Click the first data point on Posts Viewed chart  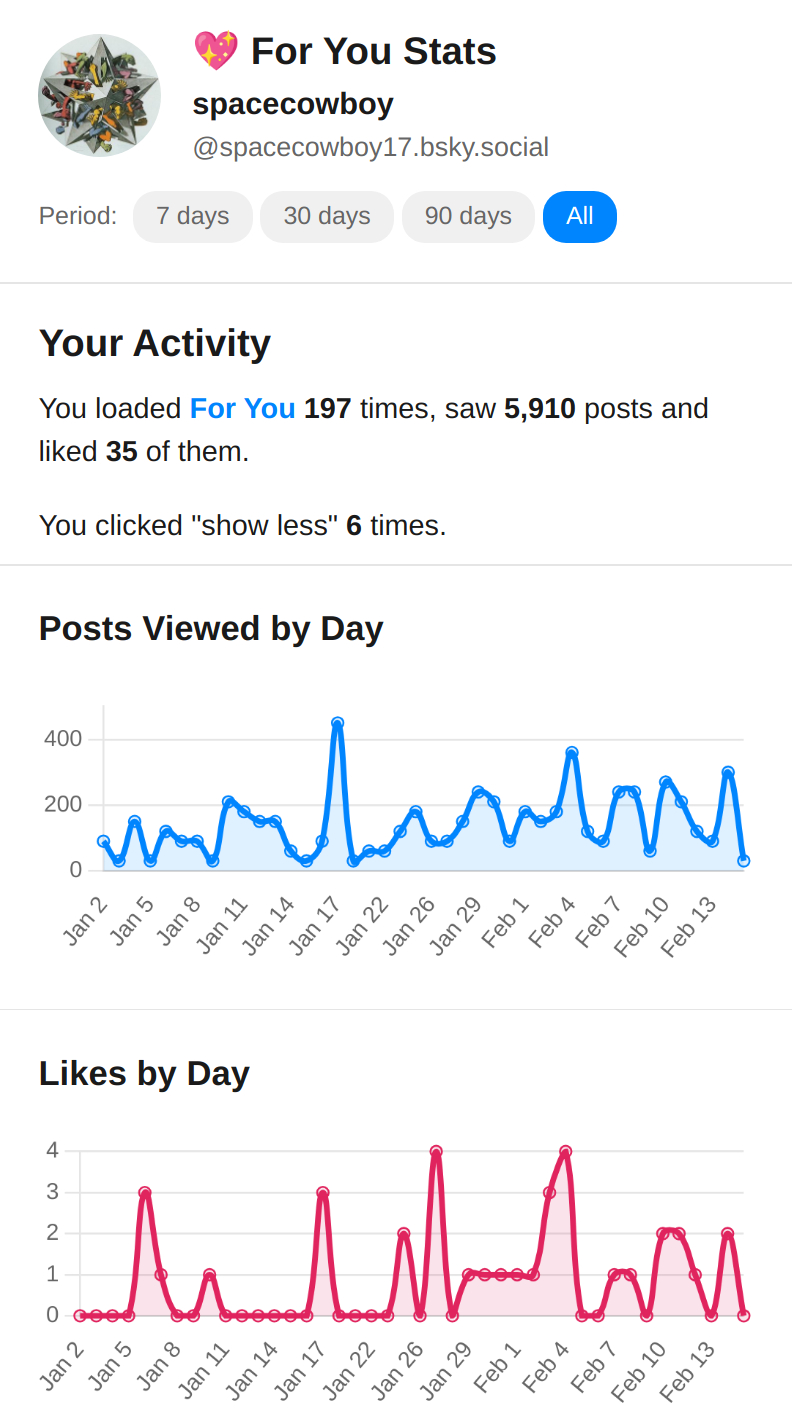pos(103,842)
